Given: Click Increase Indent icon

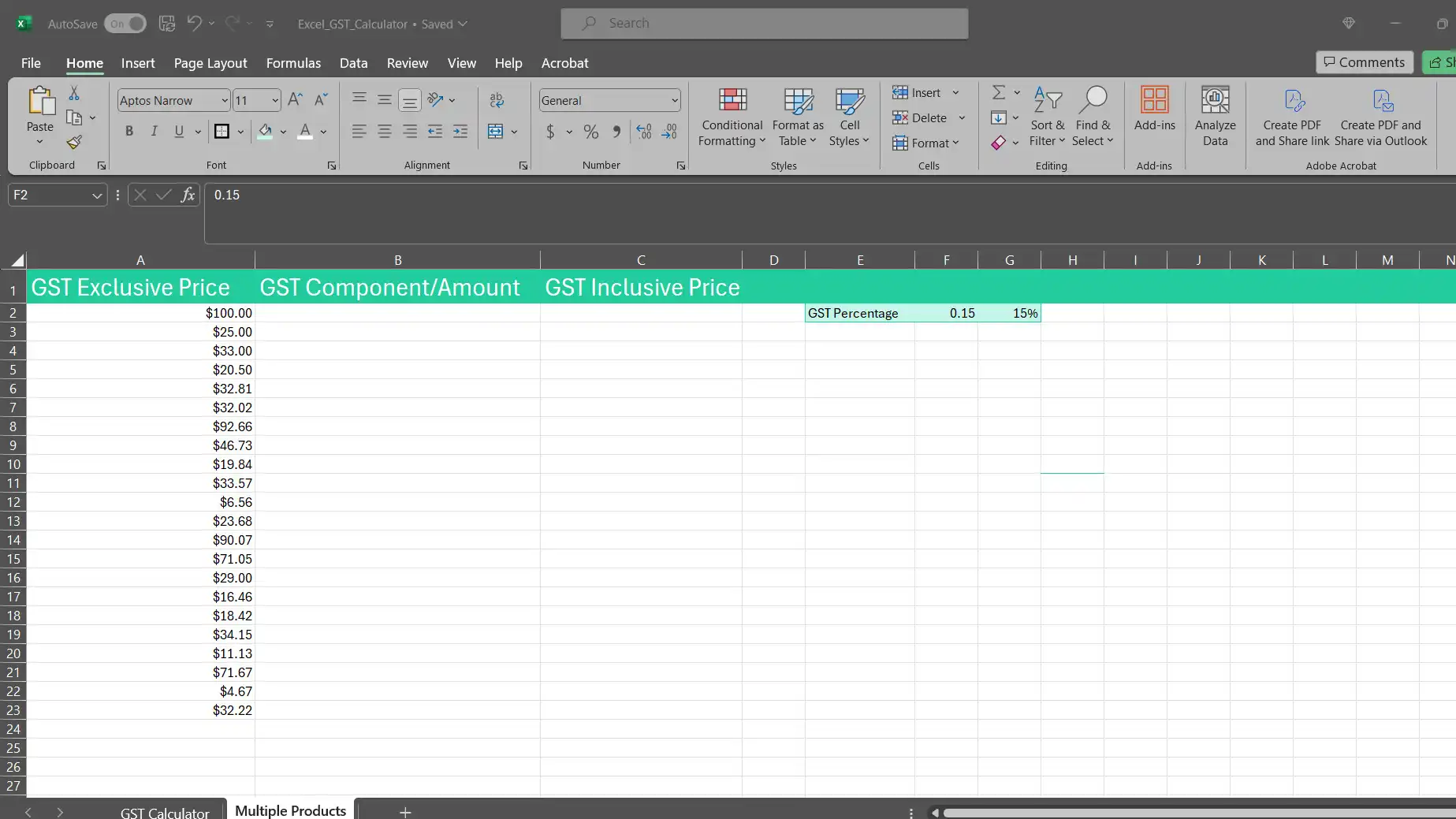Looking at the screenshot, I should click(460, 132).
